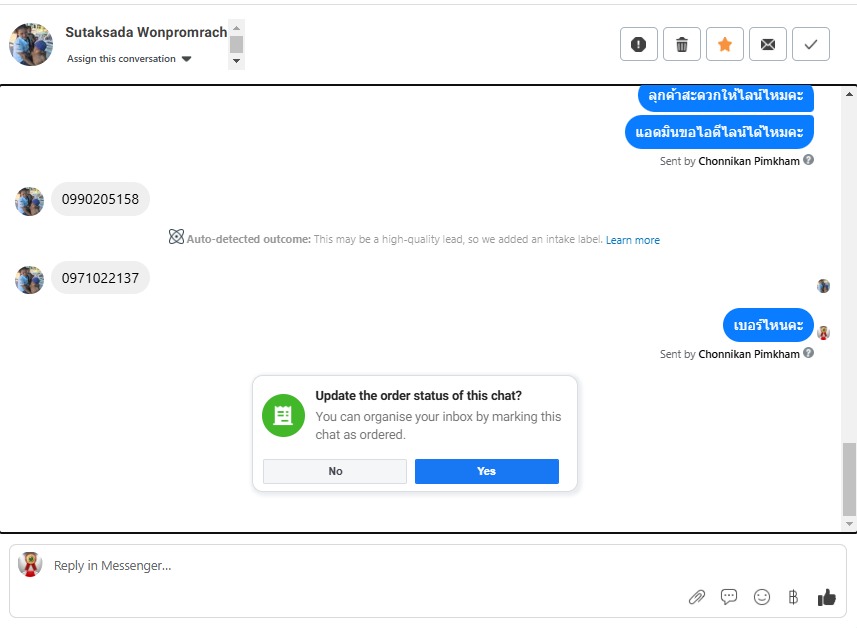
Task: Mark conversation unread with envelope icon
Action: coord(768,44)
